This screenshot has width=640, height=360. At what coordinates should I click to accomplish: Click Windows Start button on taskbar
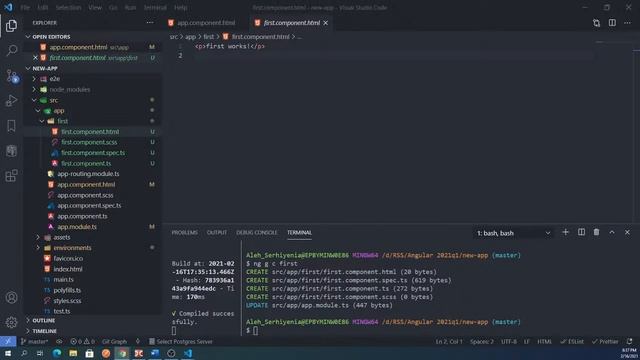pyautogui.click(x=8, y=353)
